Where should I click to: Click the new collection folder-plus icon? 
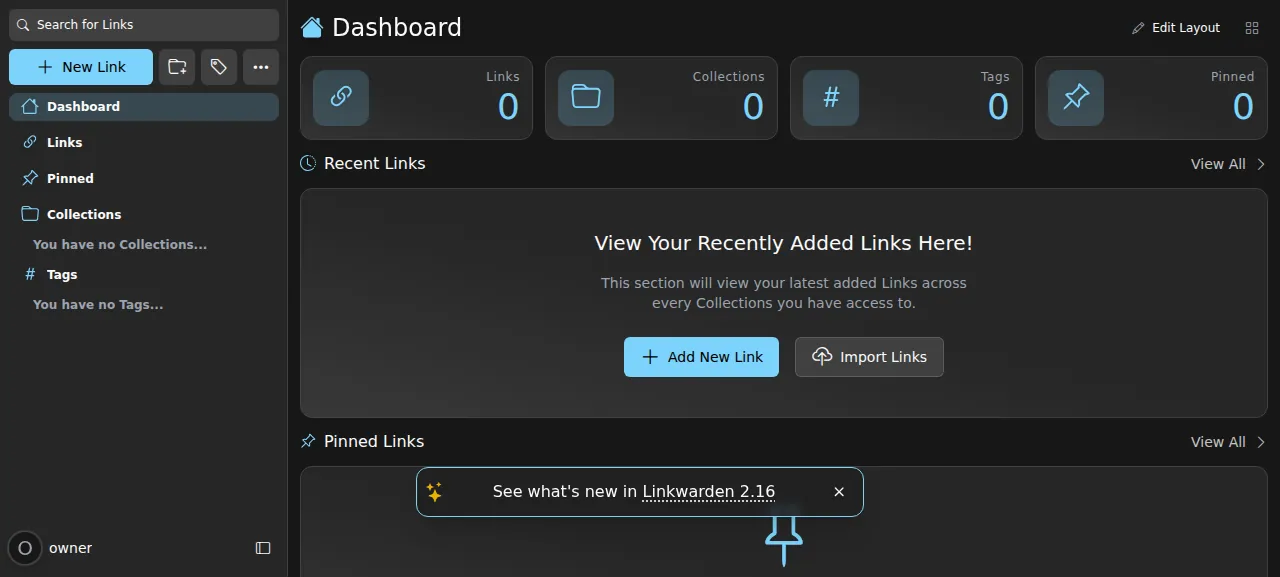pyautogui.click(x=177, y=67)
